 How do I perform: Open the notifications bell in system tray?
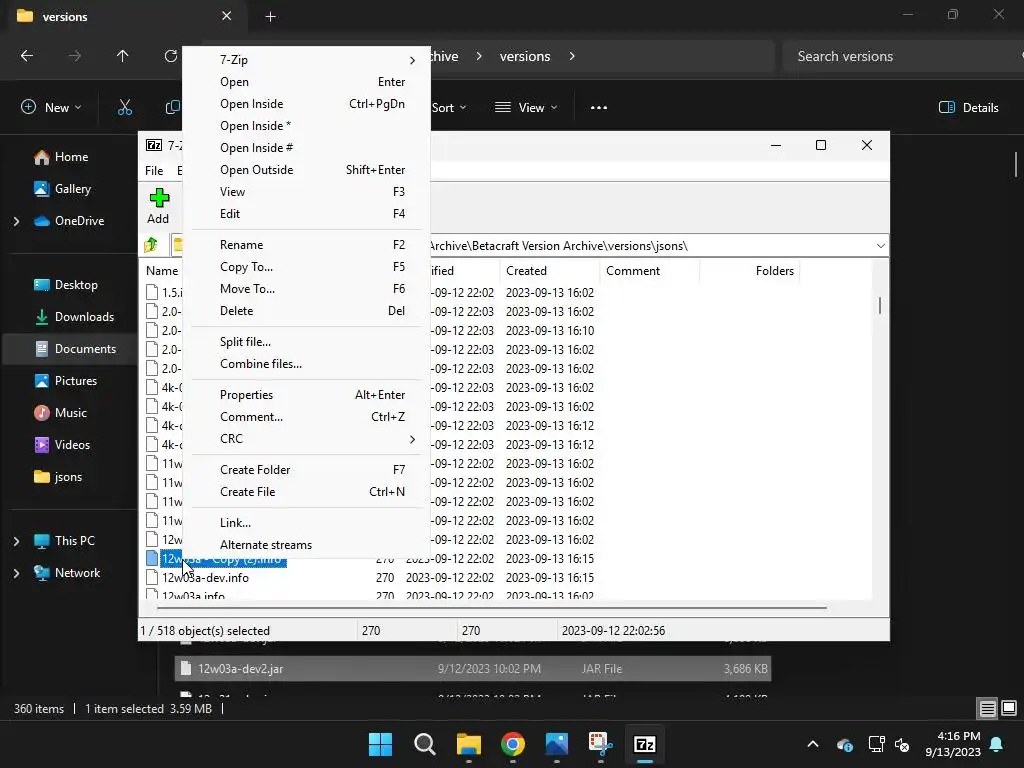[997, 744]
